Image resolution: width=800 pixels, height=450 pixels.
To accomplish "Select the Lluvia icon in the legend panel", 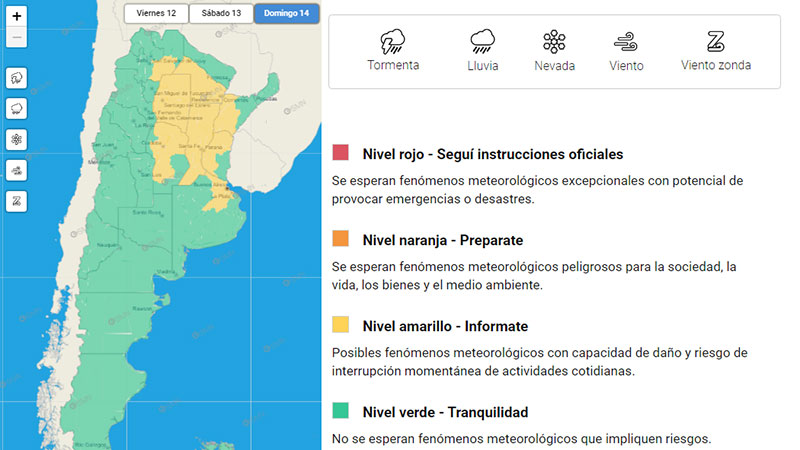I will pyautogui.click(x=483, y=42).
